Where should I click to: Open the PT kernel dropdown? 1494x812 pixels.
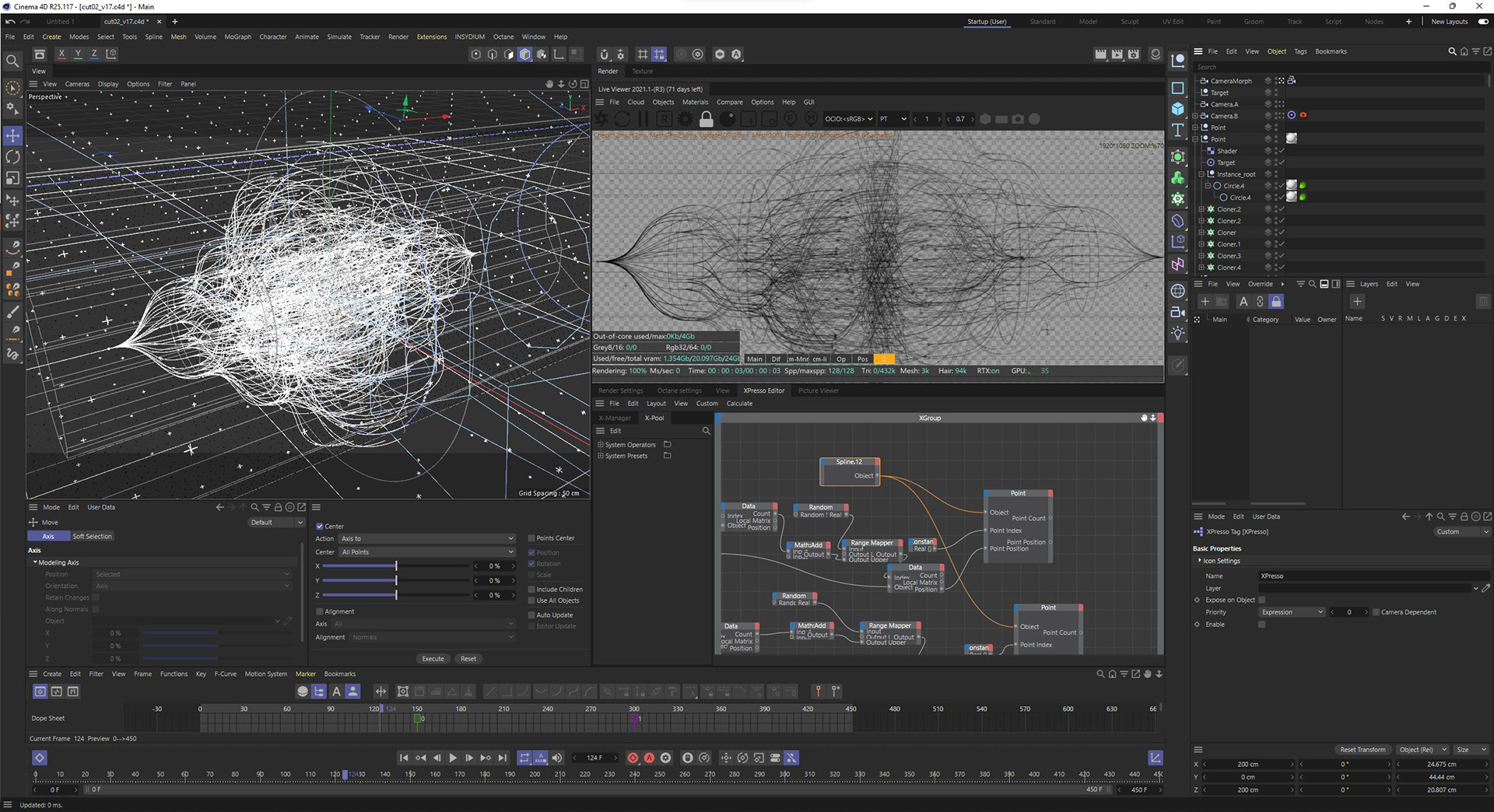click(893, 119)
